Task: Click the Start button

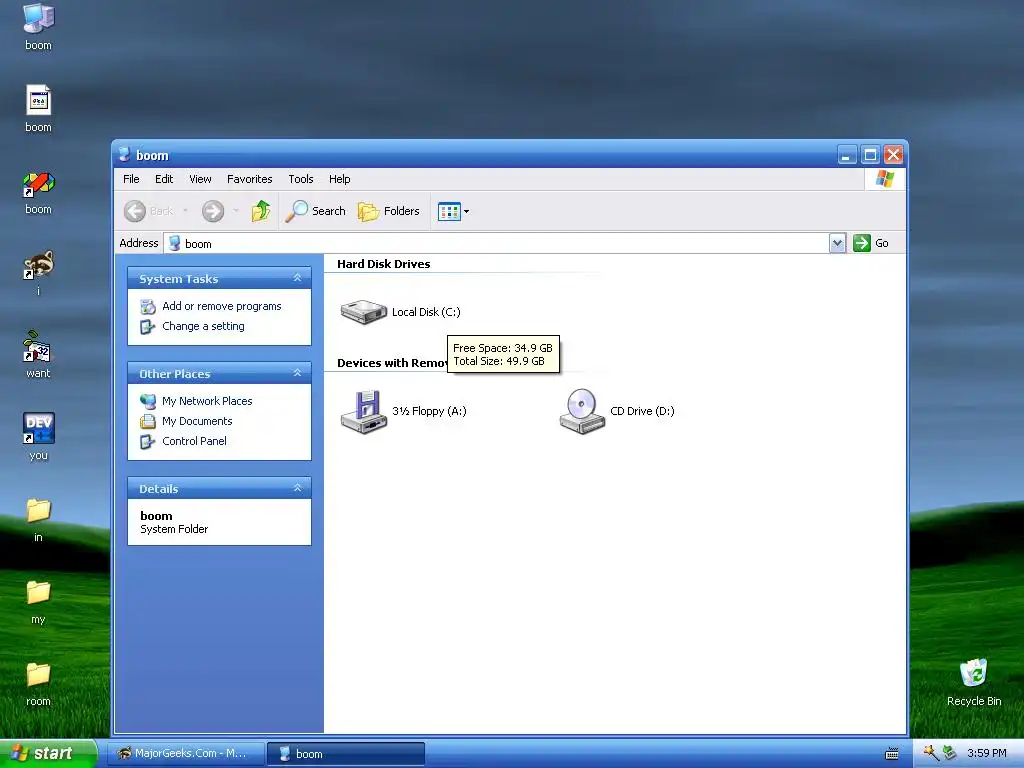Action: tap(48, 753)
